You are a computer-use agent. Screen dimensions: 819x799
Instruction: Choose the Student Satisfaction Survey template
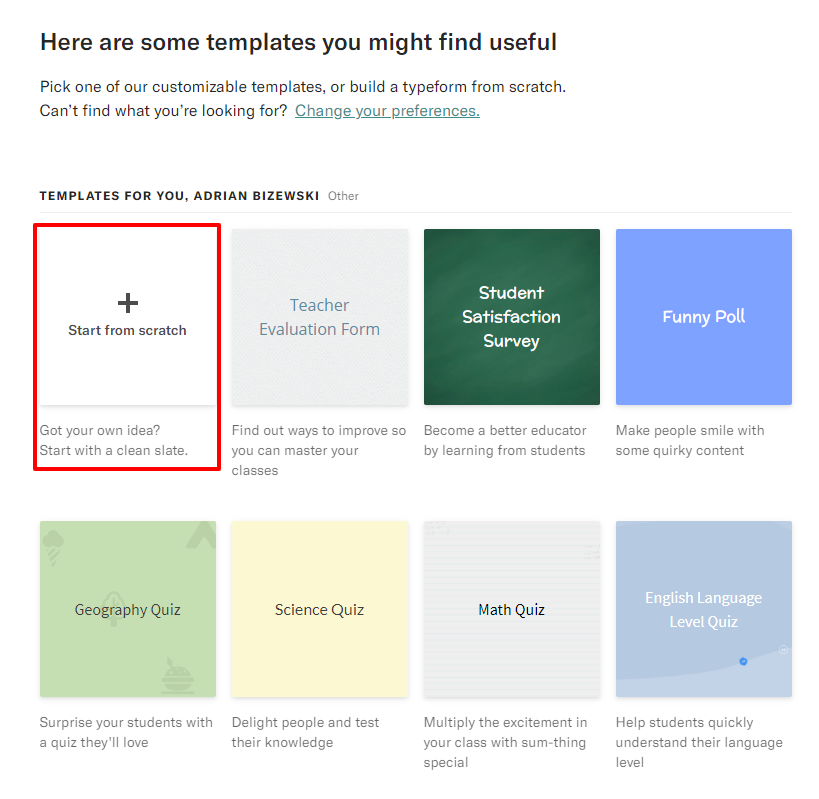click(511, 317)
